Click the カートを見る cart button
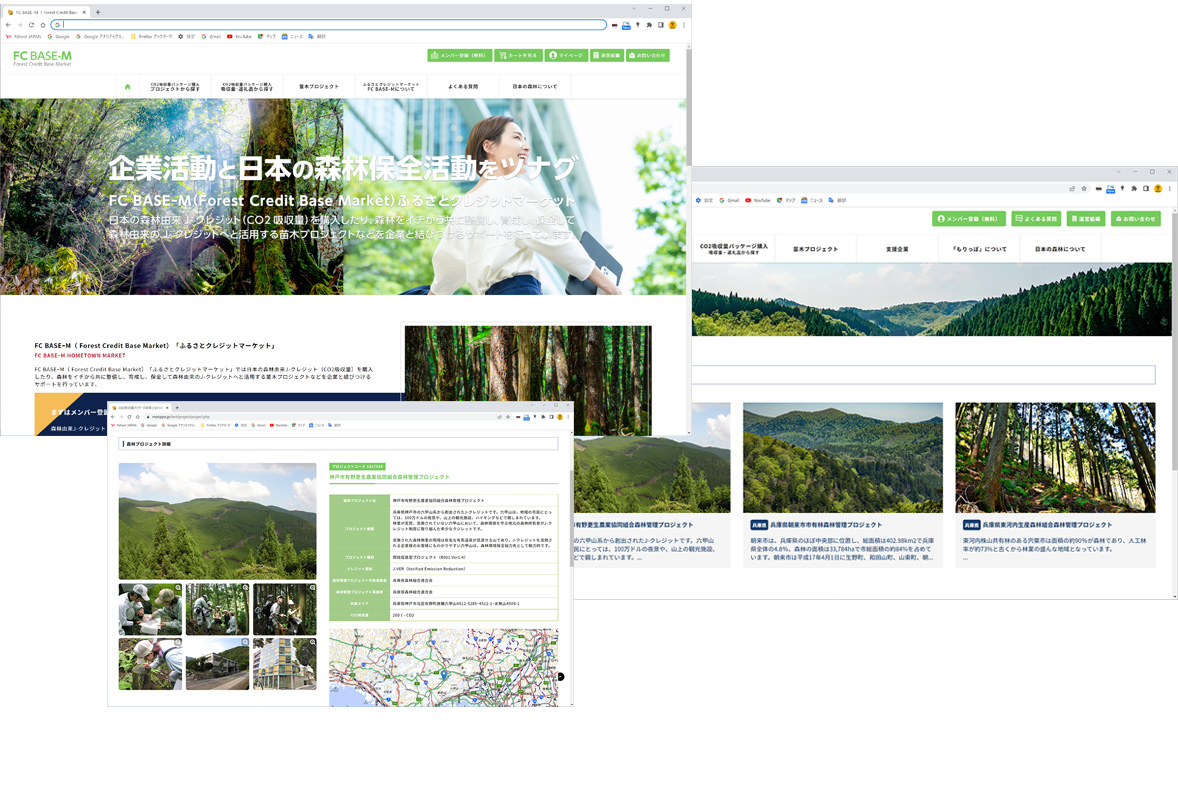The image size is (1178, 801). [518, 56]
